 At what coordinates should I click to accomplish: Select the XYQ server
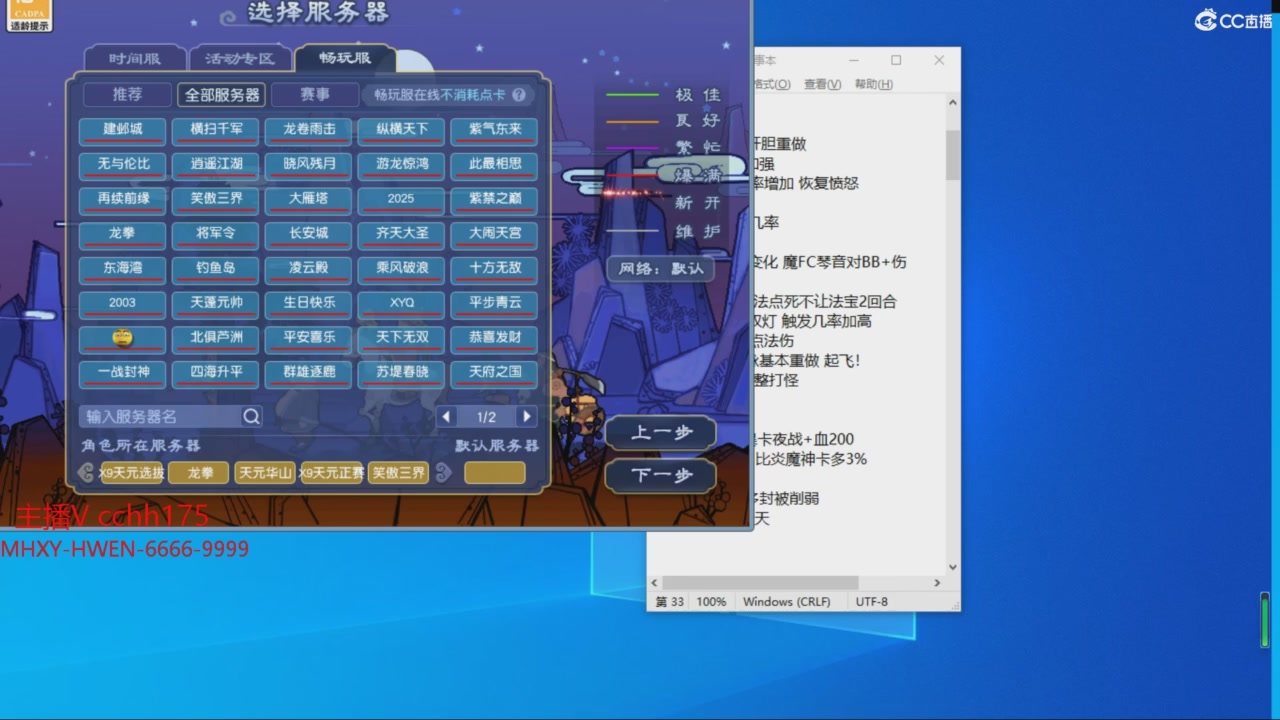tap(402, 303)
